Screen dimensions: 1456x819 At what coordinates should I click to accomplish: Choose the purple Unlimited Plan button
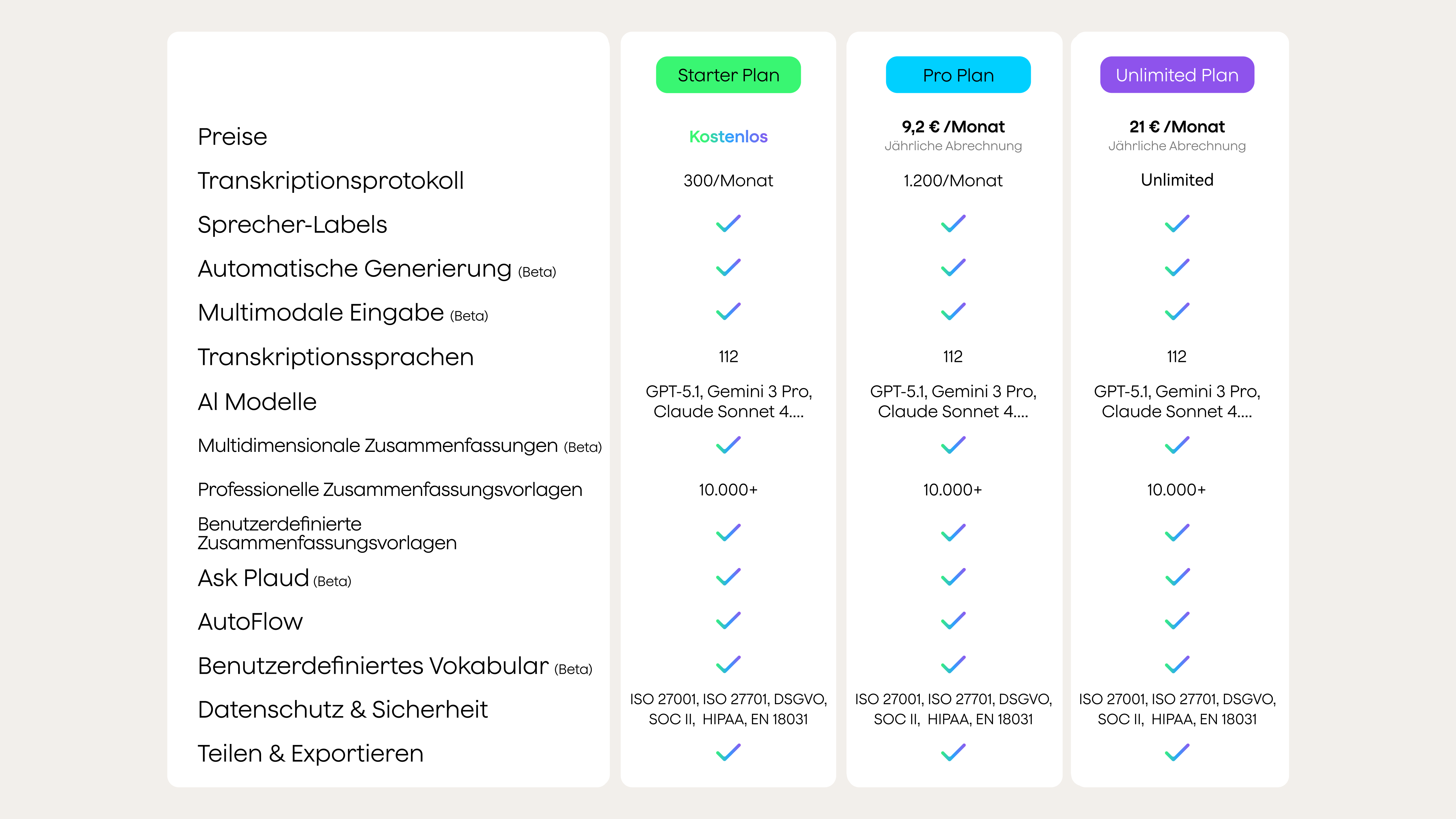pos(1177,75)
